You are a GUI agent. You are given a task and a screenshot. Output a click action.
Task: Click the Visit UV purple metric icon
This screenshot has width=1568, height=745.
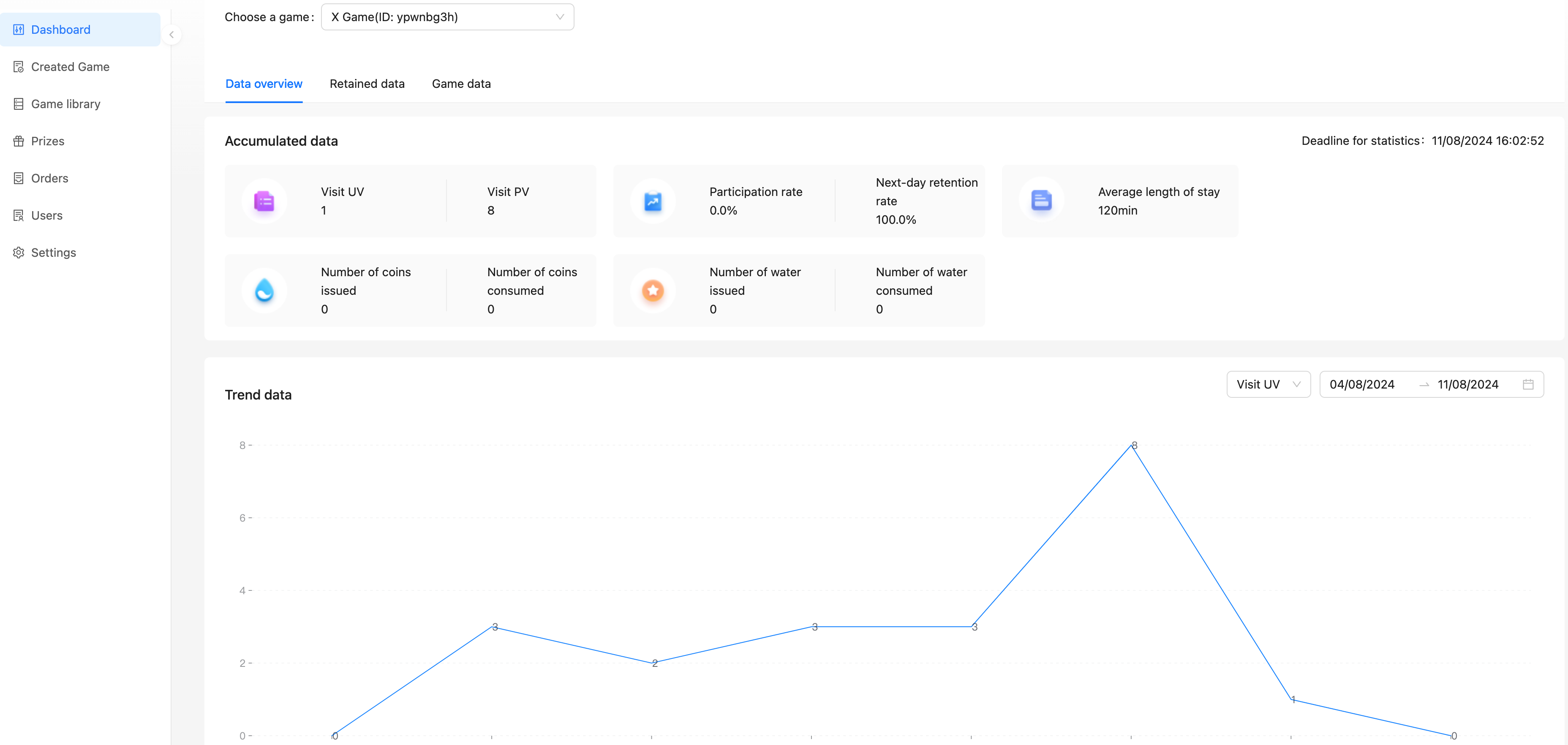[265, 201]
